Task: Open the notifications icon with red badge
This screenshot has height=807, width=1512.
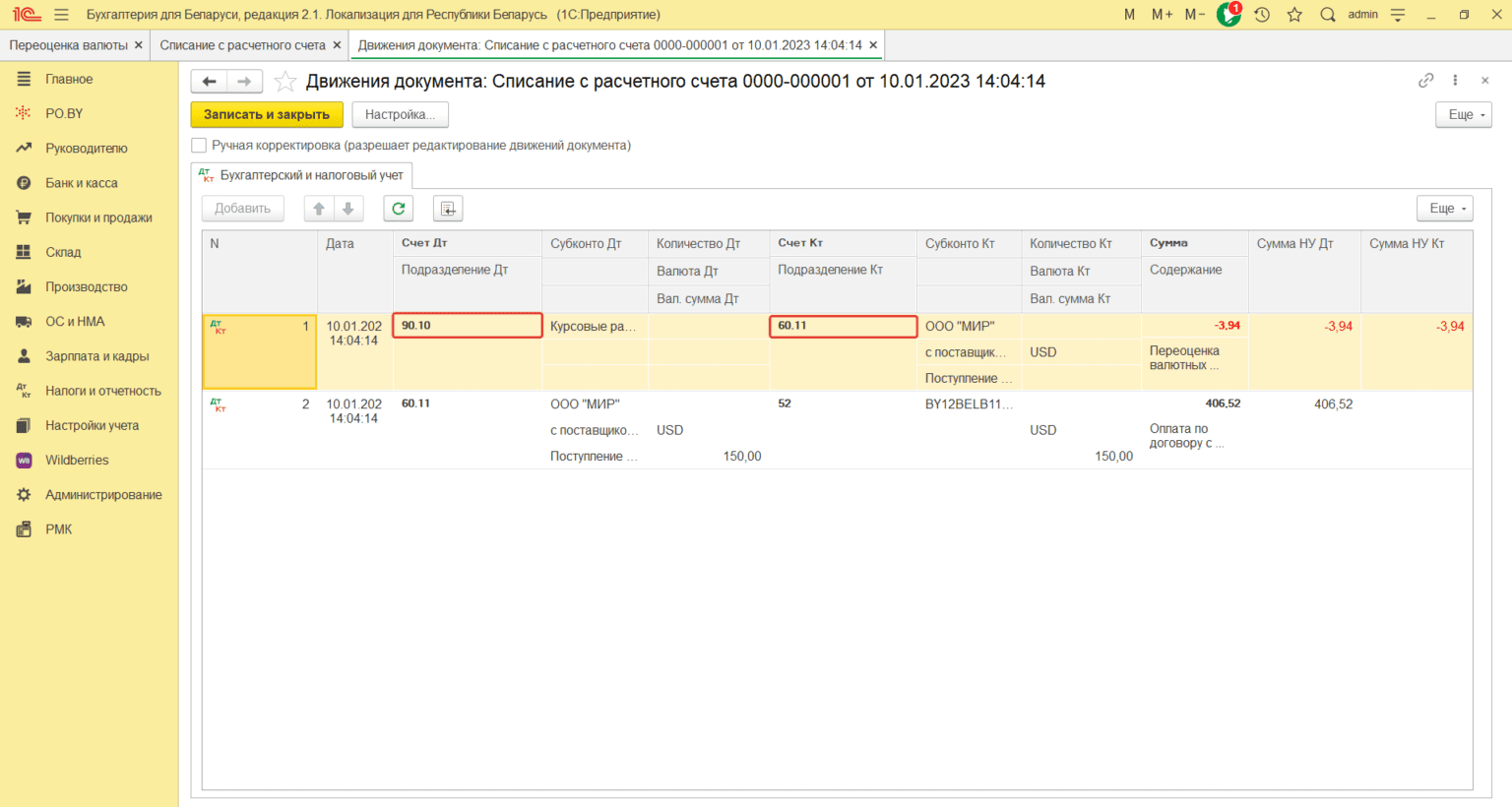Action: tap(1228, 14)
